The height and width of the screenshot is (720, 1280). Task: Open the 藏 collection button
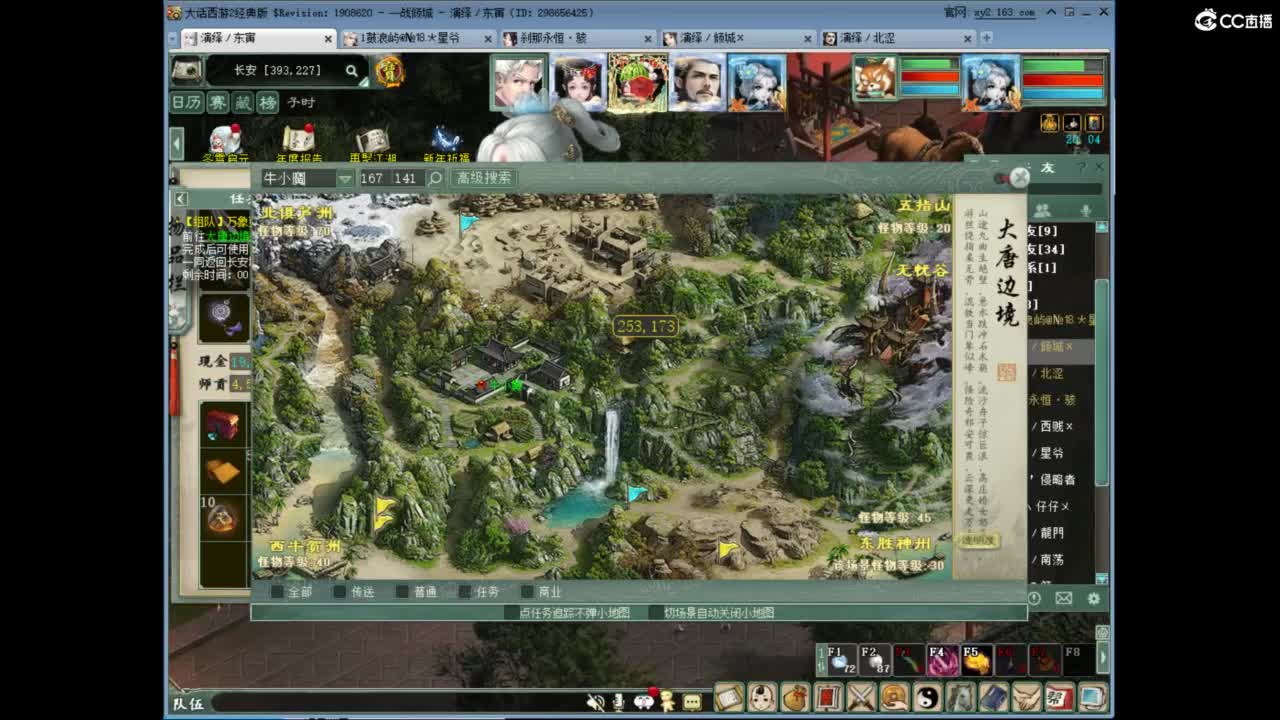click(243, 102)
